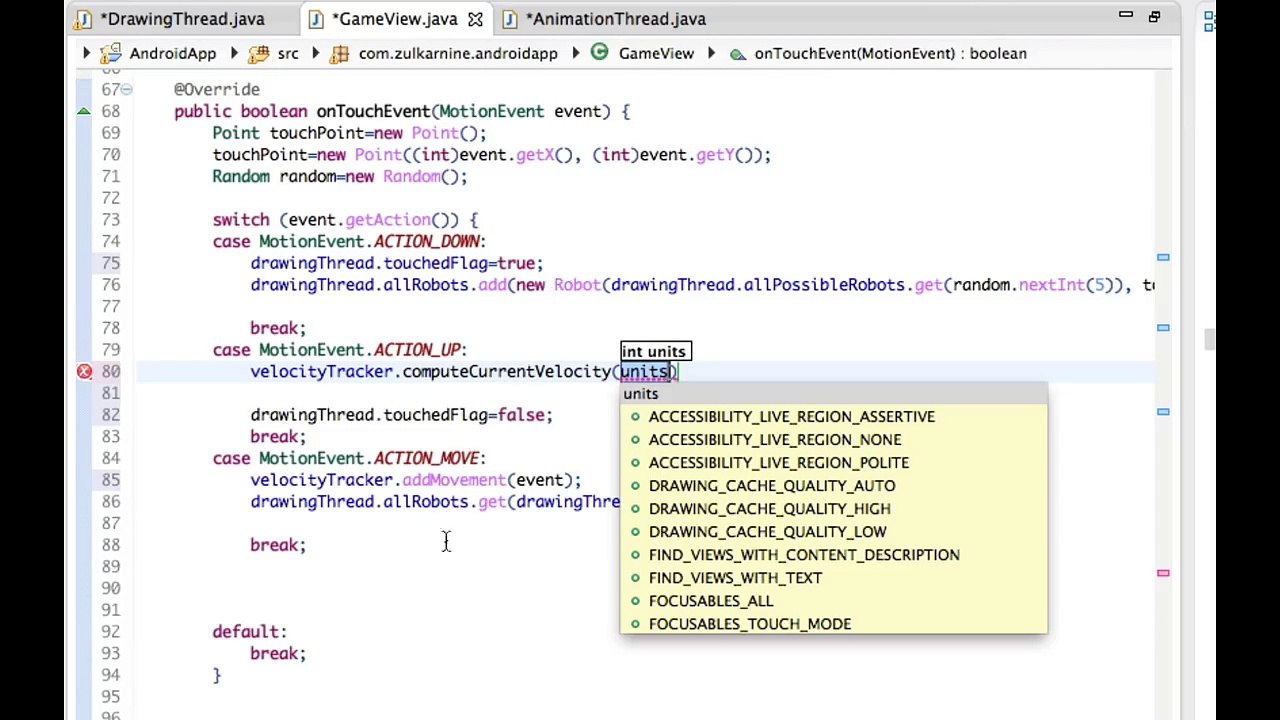Maximize the editor area

click(1154, 16)
